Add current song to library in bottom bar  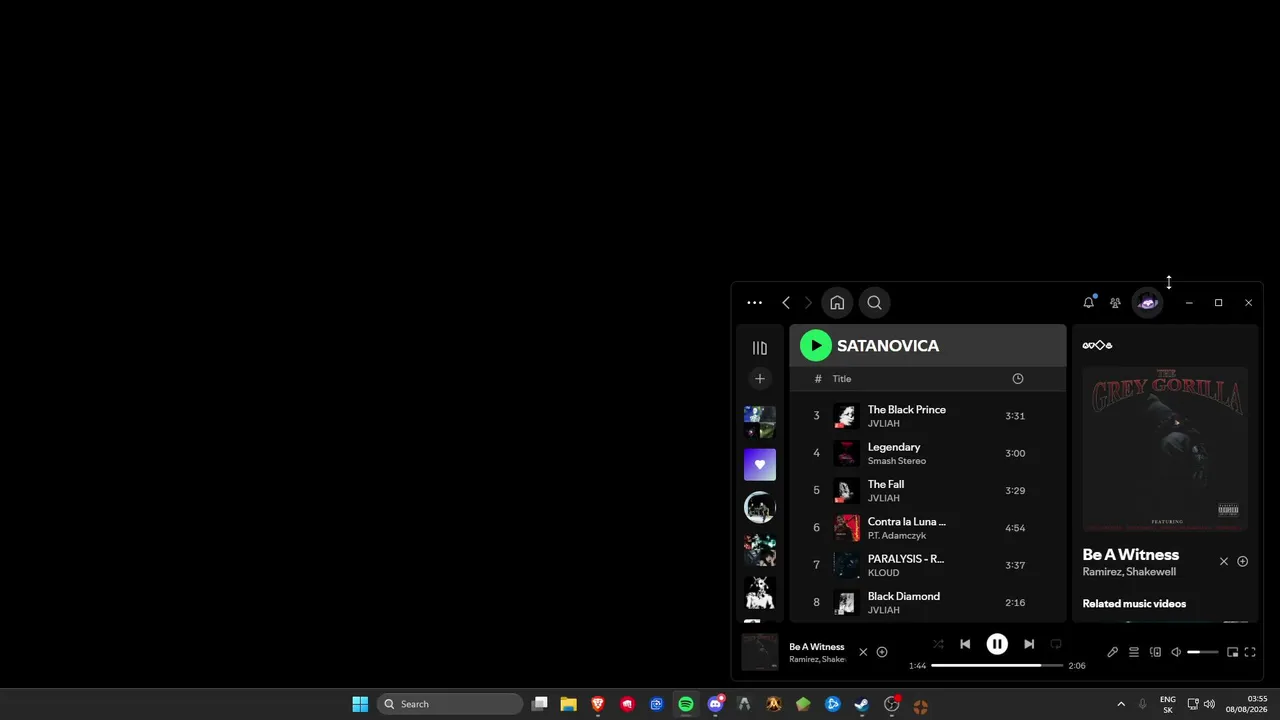pyautogui.click(x=882, y=652)
